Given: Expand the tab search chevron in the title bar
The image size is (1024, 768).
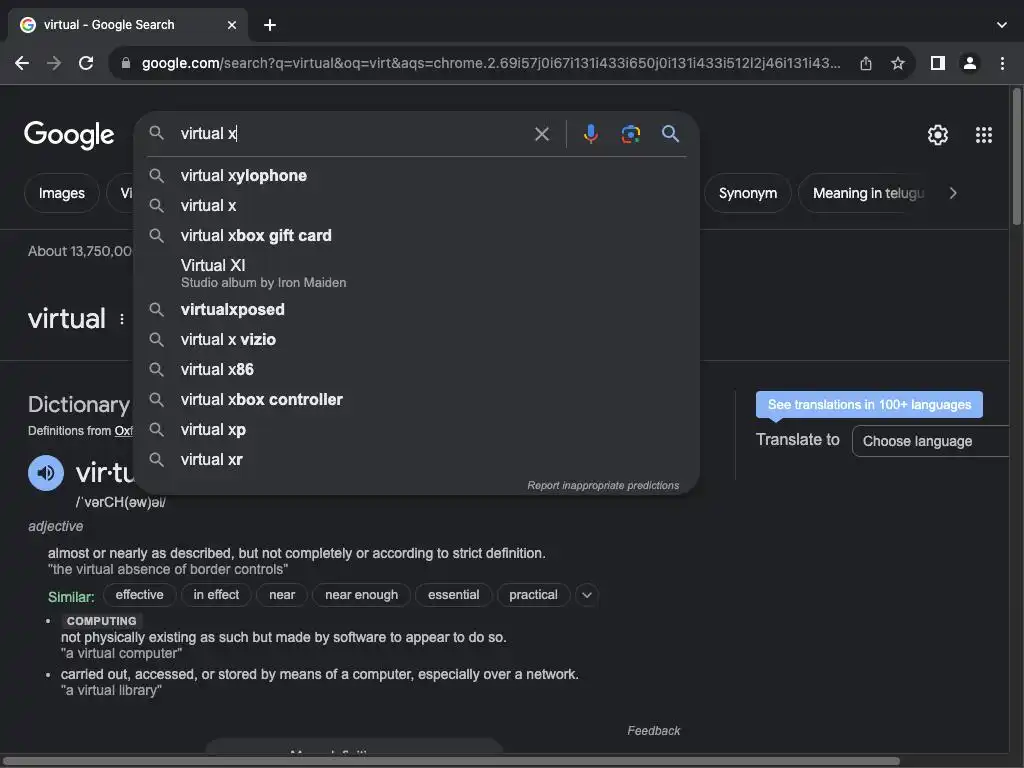Looking at the screenshot, I should [1002, 25].
